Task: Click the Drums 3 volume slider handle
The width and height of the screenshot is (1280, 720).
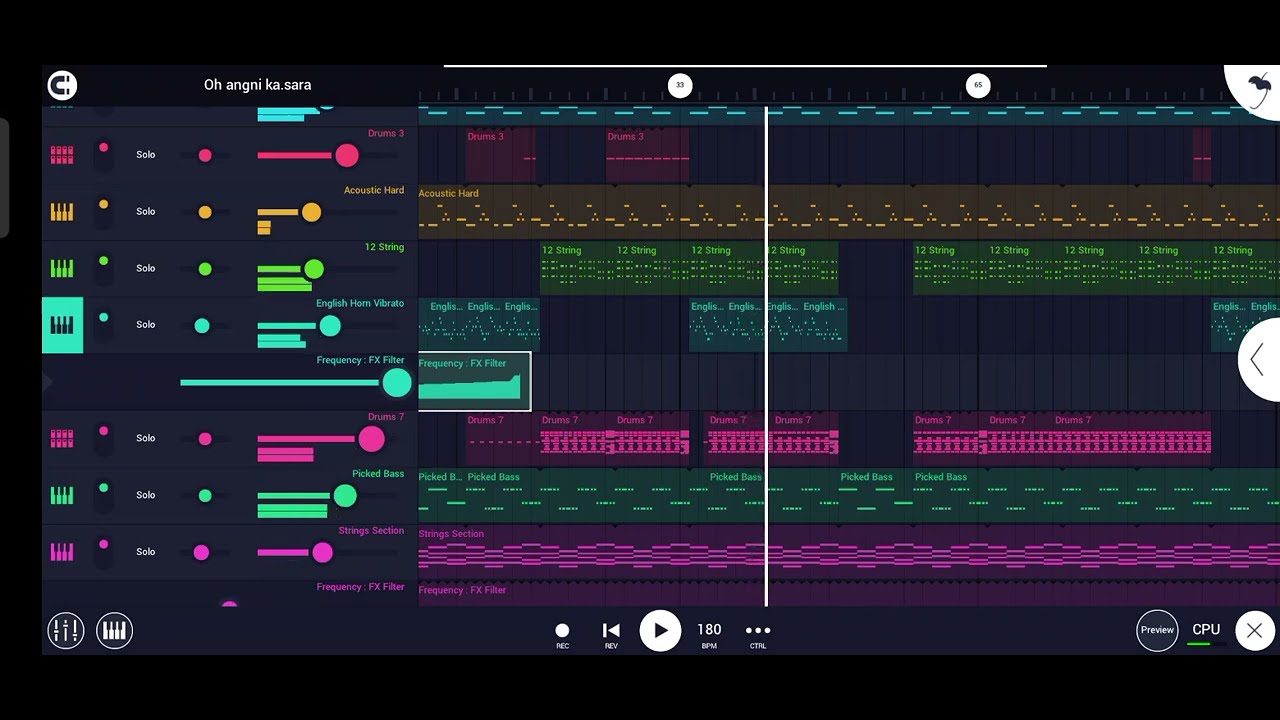Action: pos(347,155)
